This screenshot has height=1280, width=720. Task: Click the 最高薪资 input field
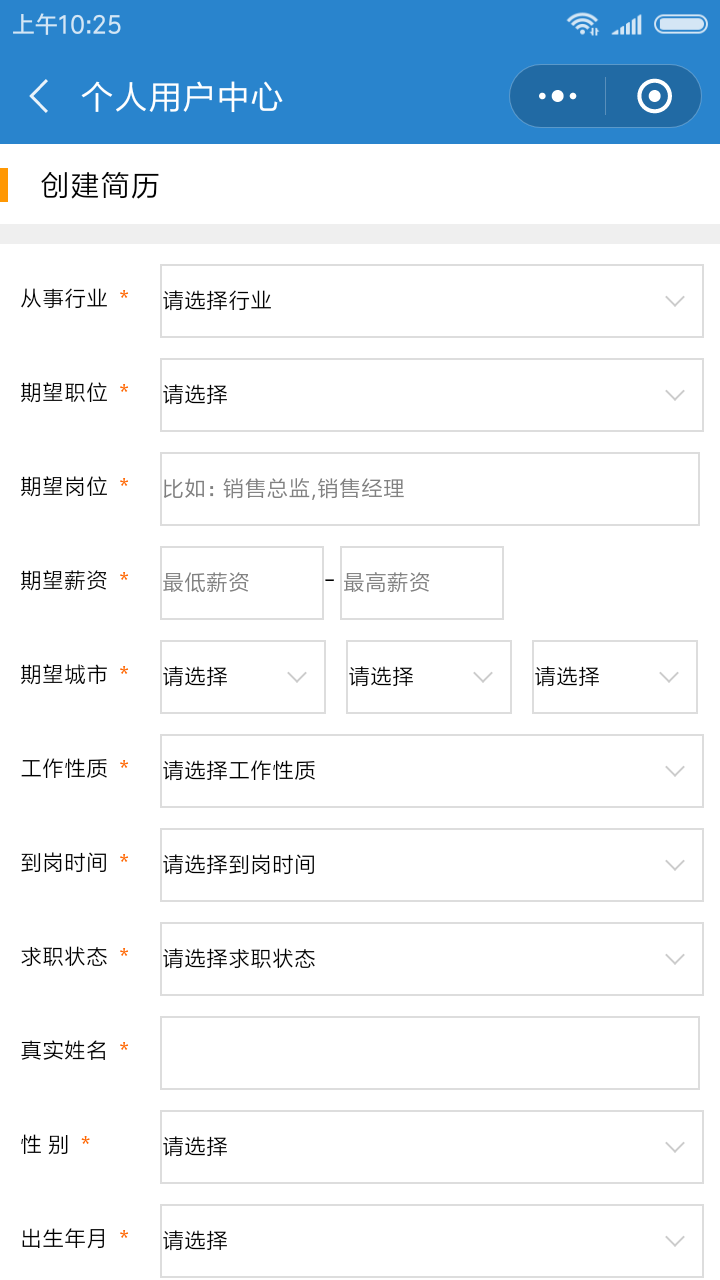tap(422, 583)
